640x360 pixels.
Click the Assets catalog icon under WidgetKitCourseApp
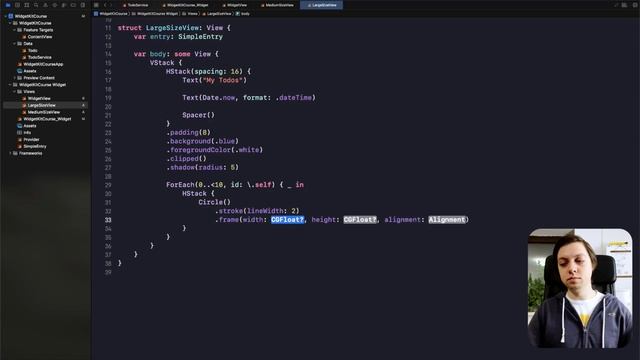(x=19, y=71)
